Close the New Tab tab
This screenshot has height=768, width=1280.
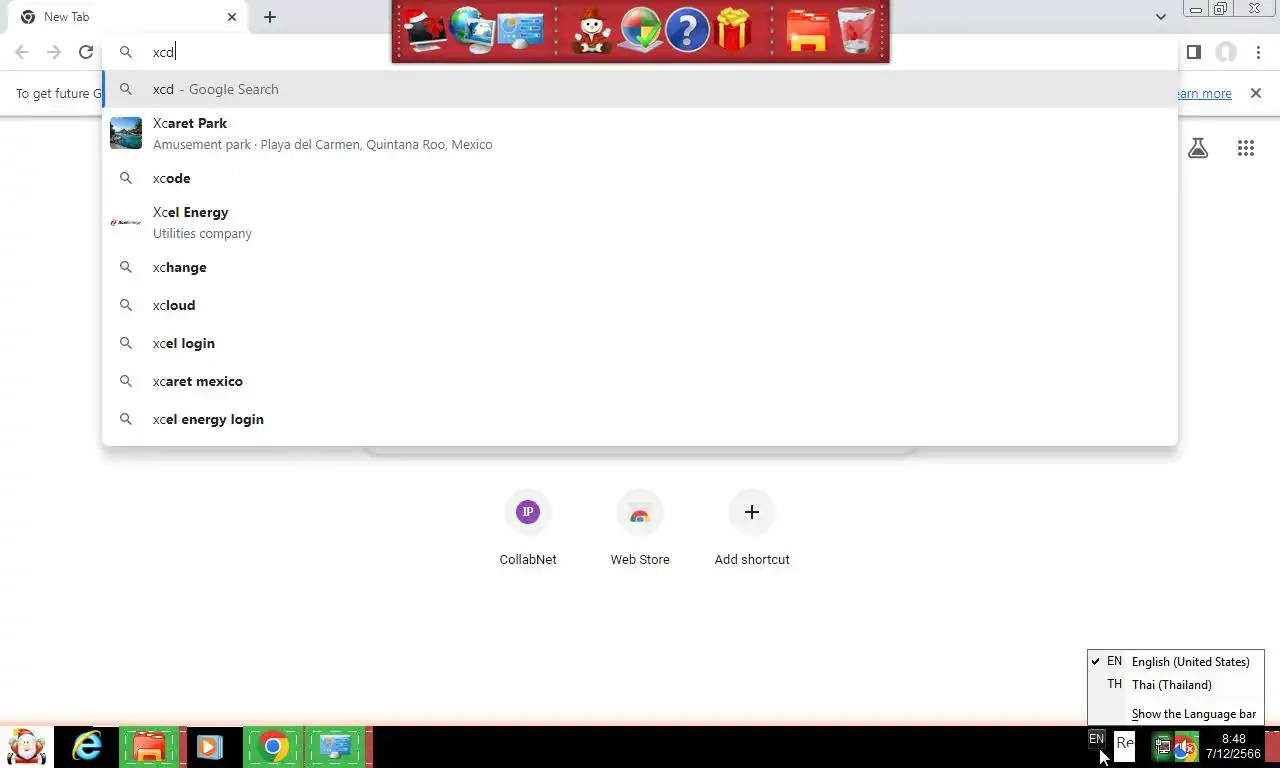[232, 17]
